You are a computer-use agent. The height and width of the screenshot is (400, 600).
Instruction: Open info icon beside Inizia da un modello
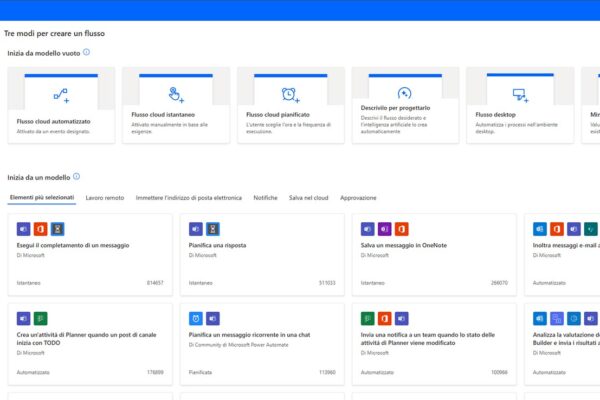click(77, 176)
